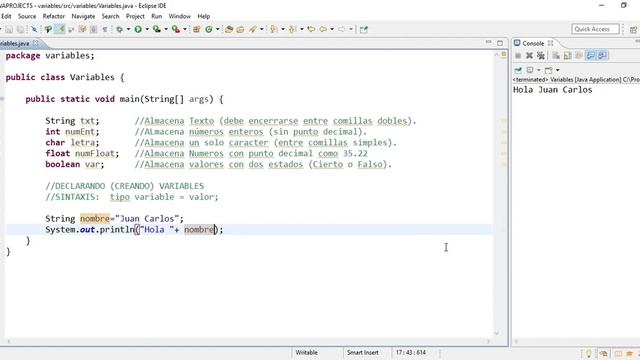The height and width of the screenshot is (360, 640).
Task: Open the Run button dropdown arrow
Action: tap(147, 29)
